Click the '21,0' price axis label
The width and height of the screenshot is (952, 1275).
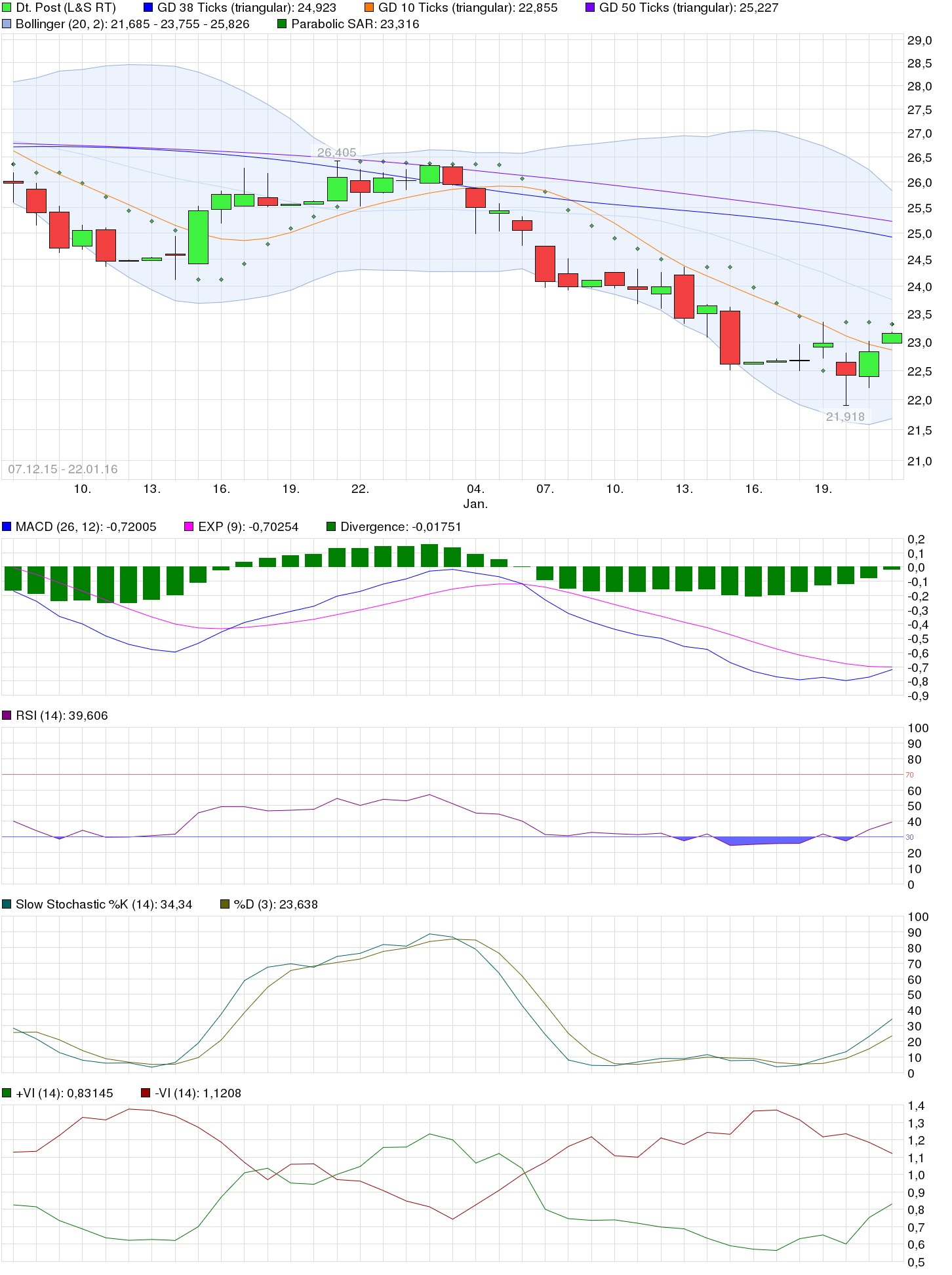(x=919, y=461)
